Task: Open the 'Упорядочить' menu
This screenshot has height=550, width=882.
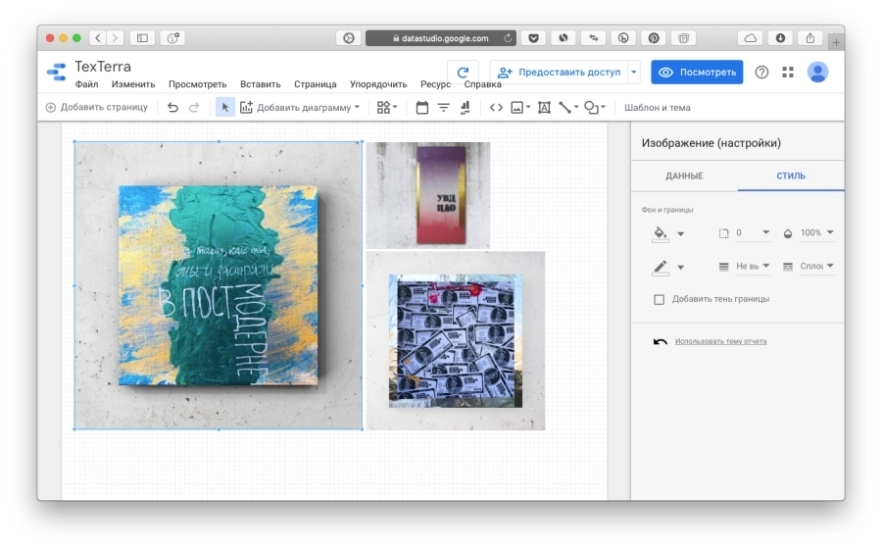Action: pyautogui.click(x=378, y=84)
